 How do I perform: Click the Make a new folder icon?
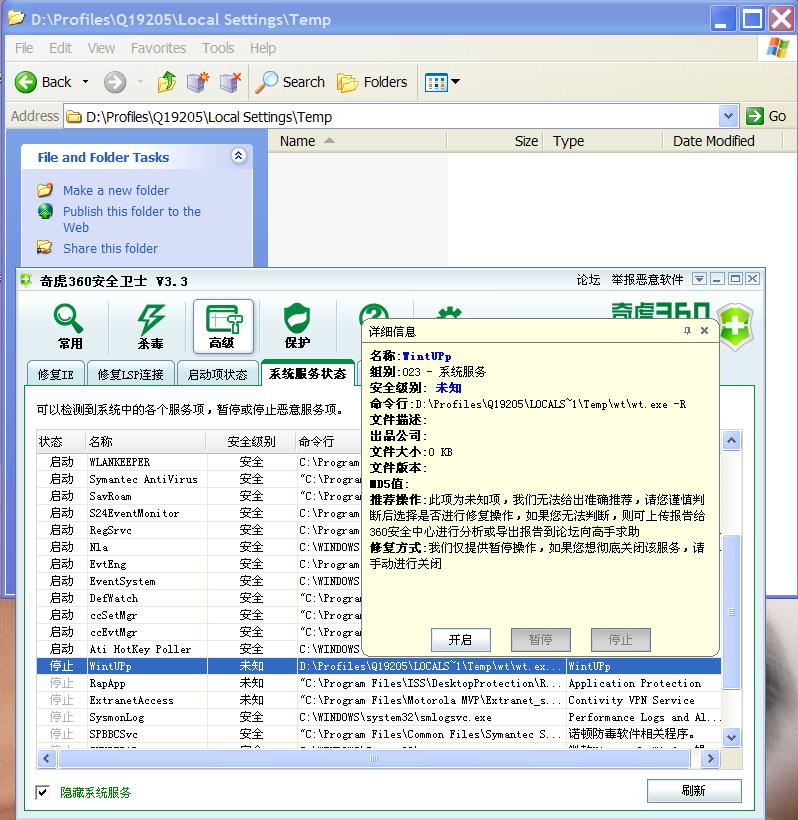point(45,190)
